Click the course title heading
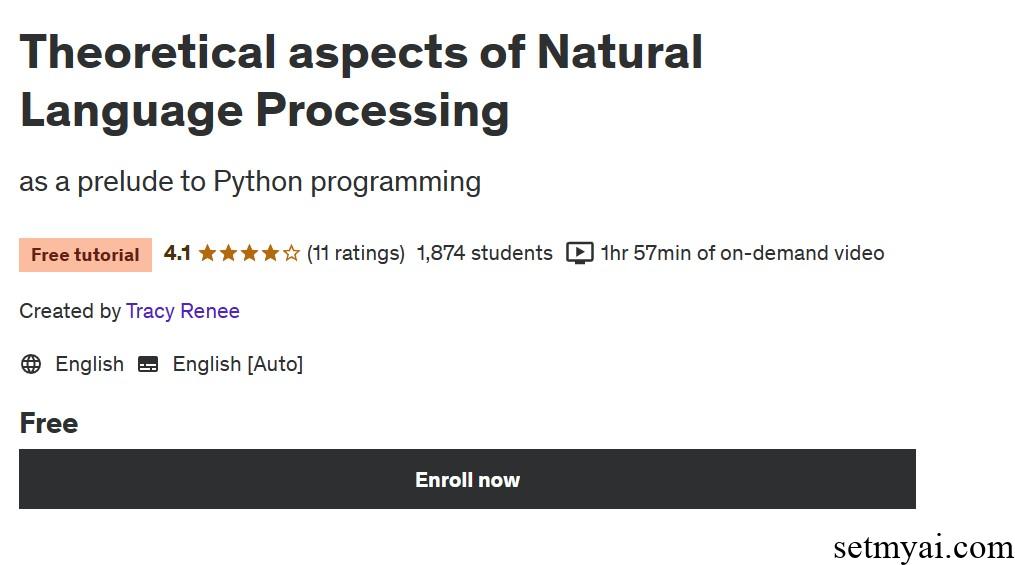The width and height of the screenshot is (1015, 565). click(x=360, y=80)
